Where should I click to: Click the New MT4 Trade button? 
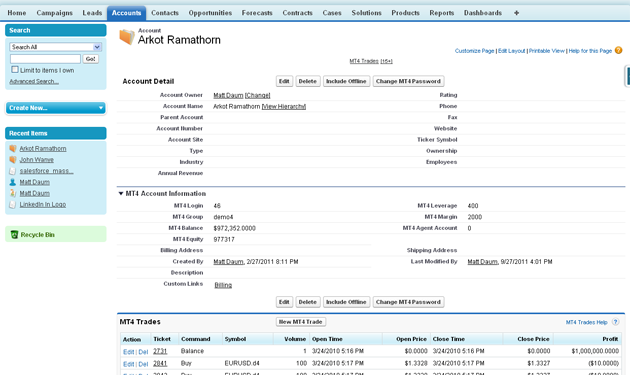(x=301, y=322)
